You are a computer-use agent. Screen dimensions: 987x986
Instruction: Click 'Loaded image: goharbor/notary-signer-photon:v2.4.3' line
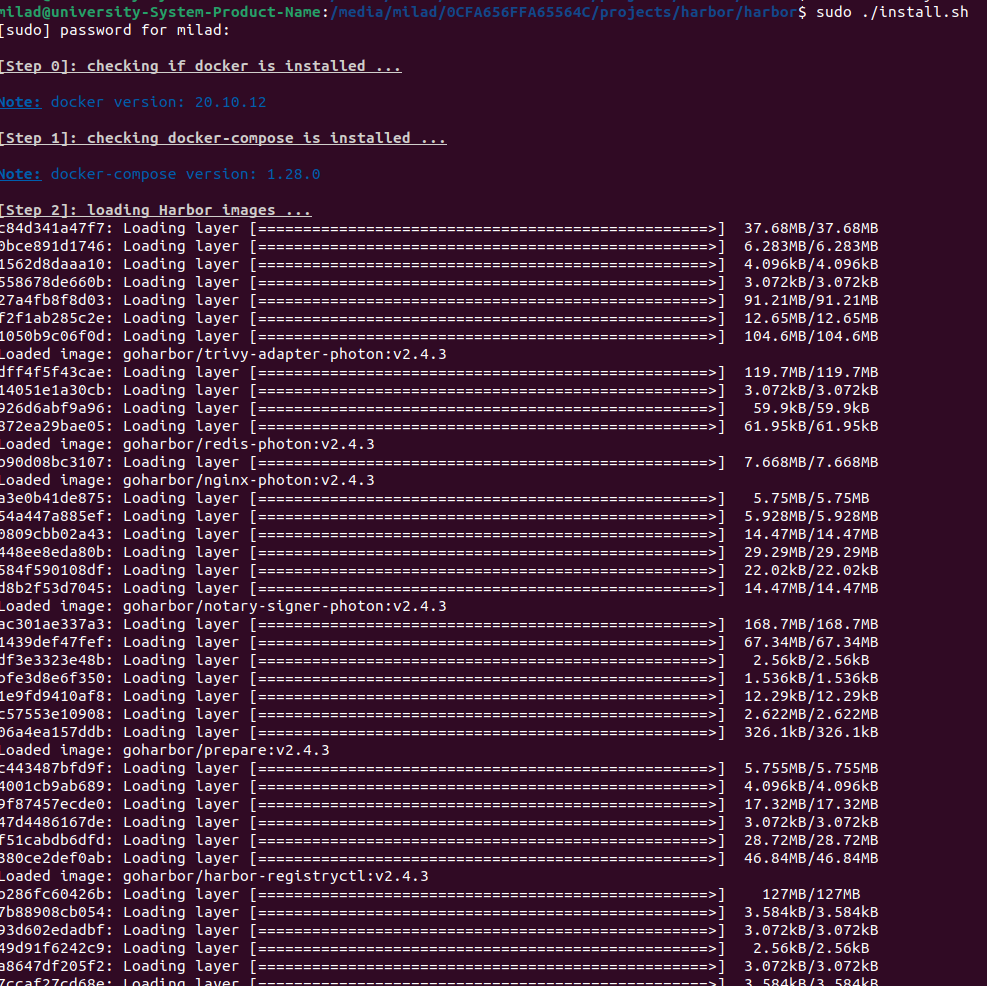point(223,606)
